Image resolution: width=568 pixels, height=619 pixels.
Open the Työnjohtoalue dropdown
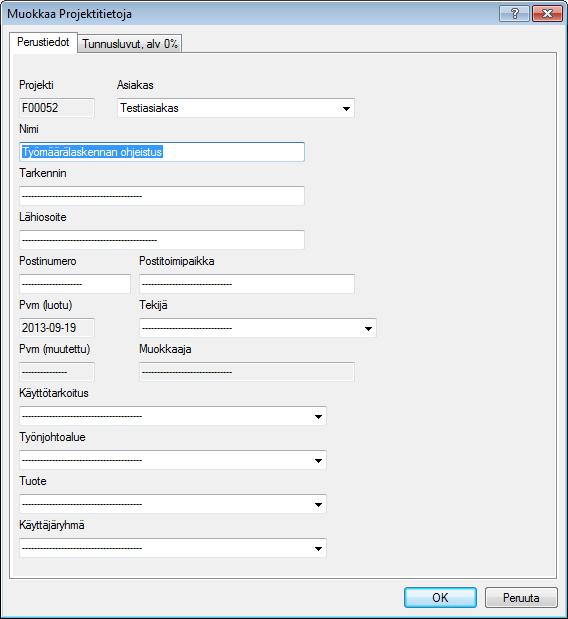click(x=318, y=460)
